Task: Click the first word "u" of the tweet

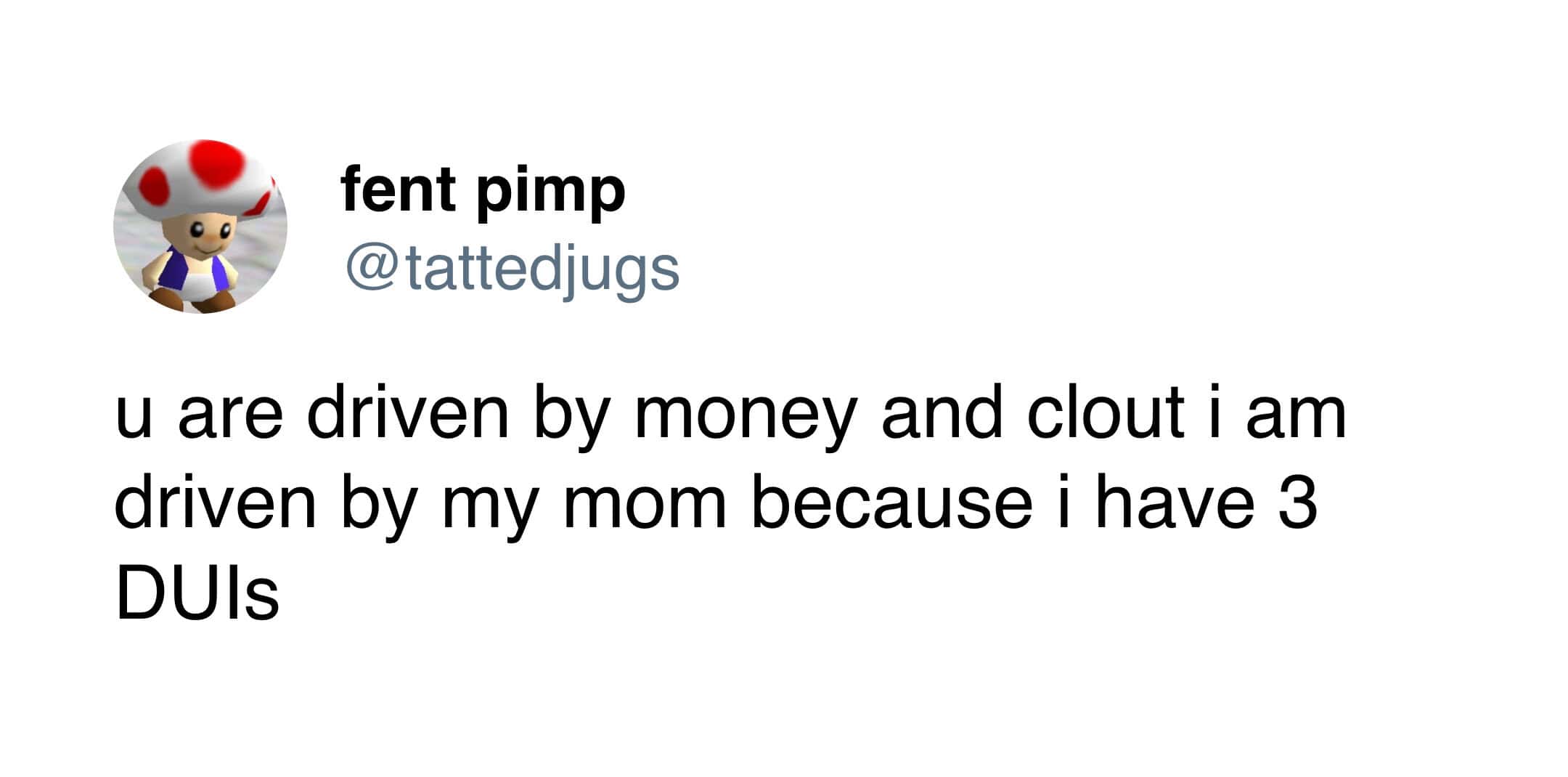Action: (x=134, y=415)
